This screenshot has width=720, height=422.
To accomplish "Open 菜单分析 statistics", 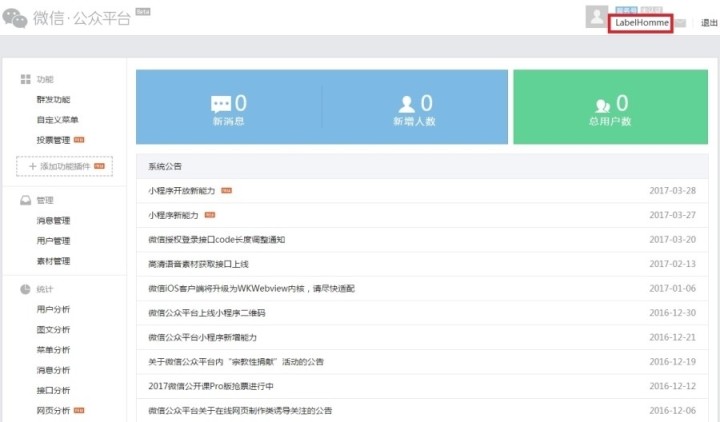I will click(x=53, y=349).
